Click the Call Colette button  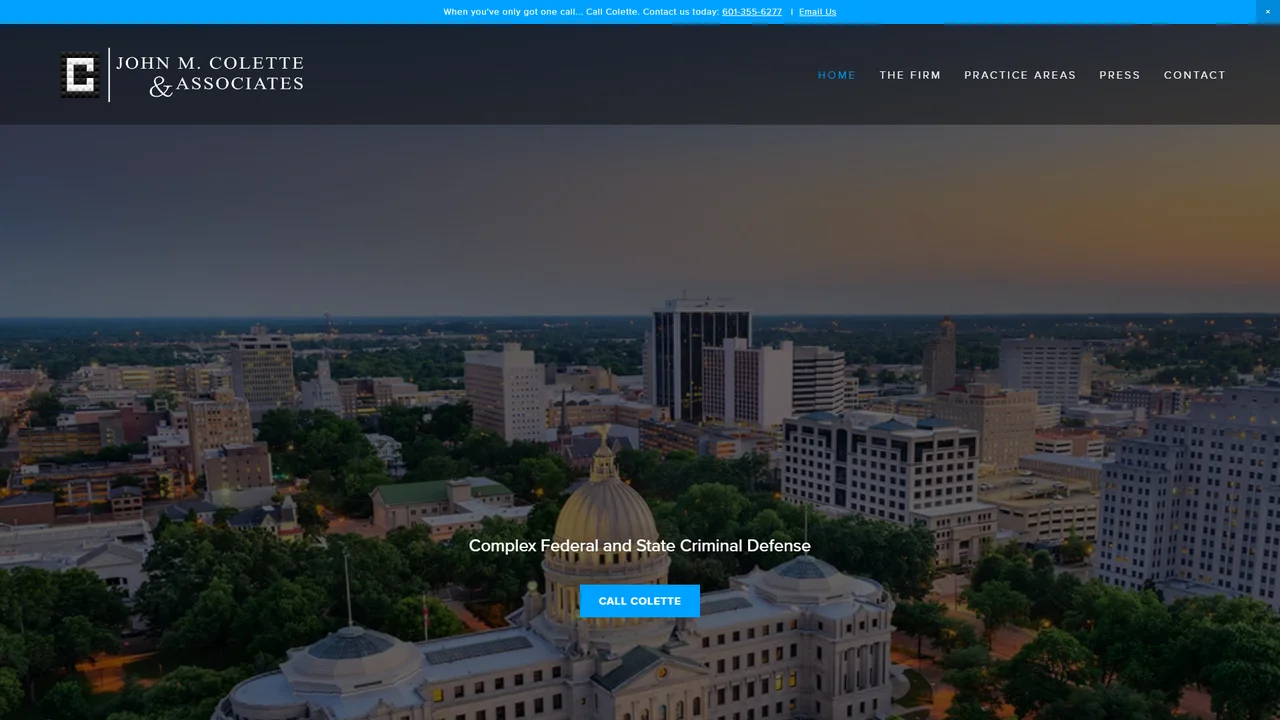[x=640, y=601]
